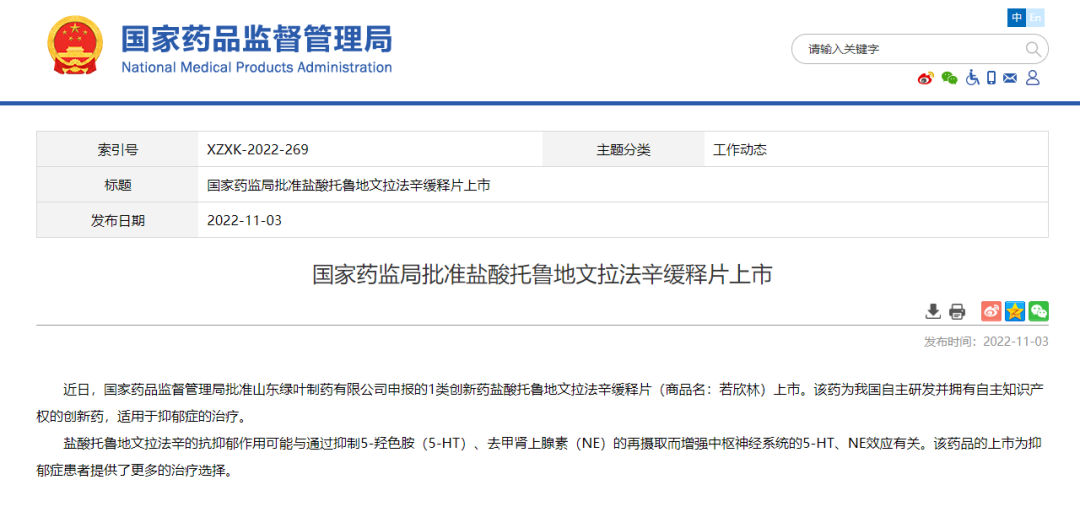Open accessibility wheelchair icon
Viewport: 1080px width, 512px height.
(x=972, y=78)
